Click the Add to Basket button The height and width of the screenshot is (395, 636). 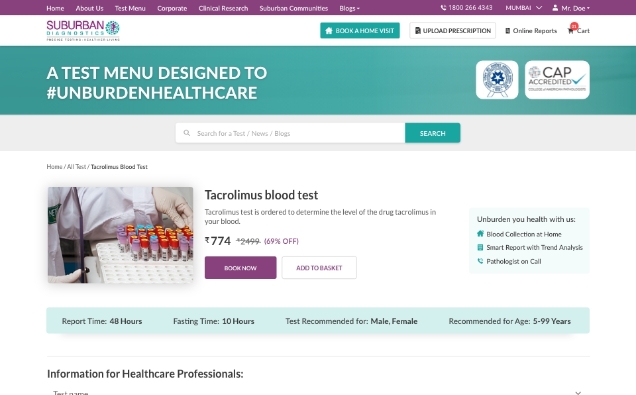pyautogui.click(x=319, y=268)
